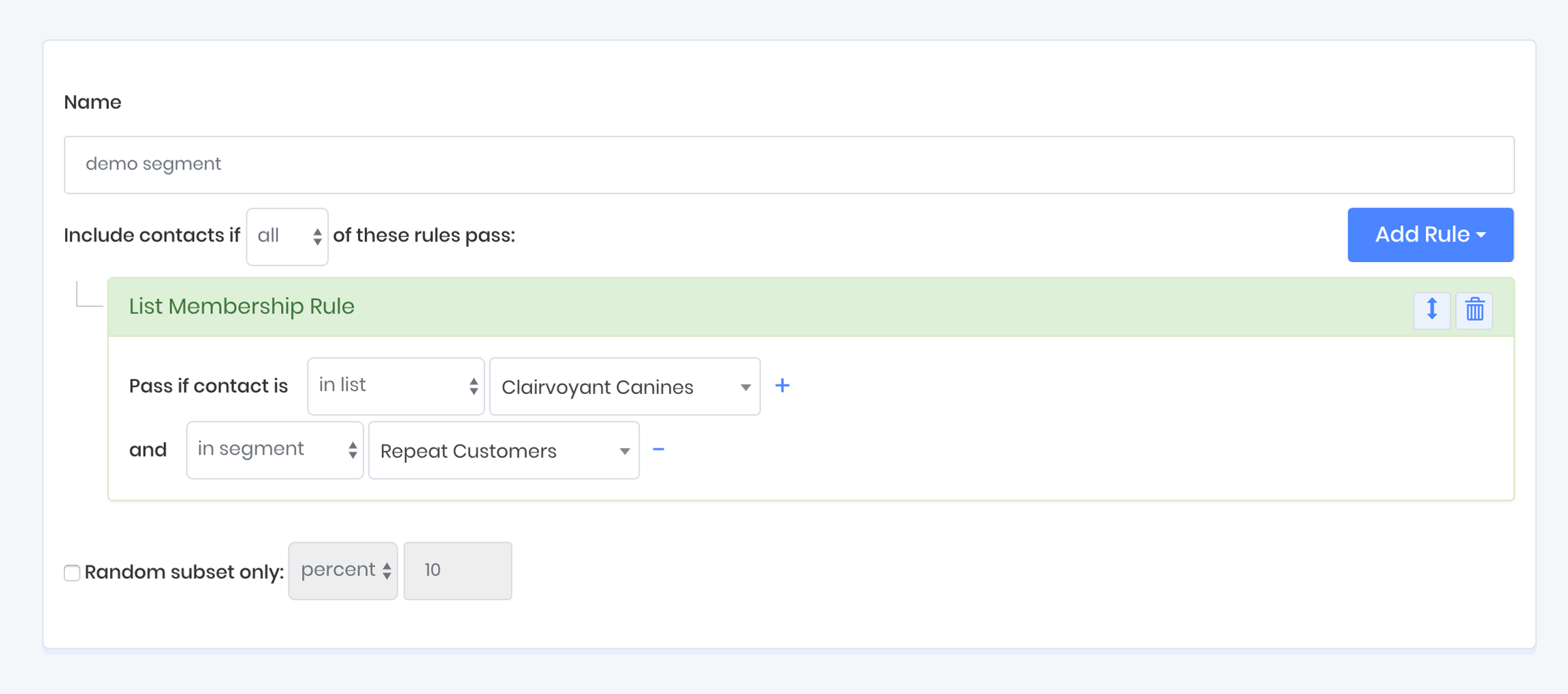
Task: Open the 'in list' condition dropdown
Action: tap(395, 386)
